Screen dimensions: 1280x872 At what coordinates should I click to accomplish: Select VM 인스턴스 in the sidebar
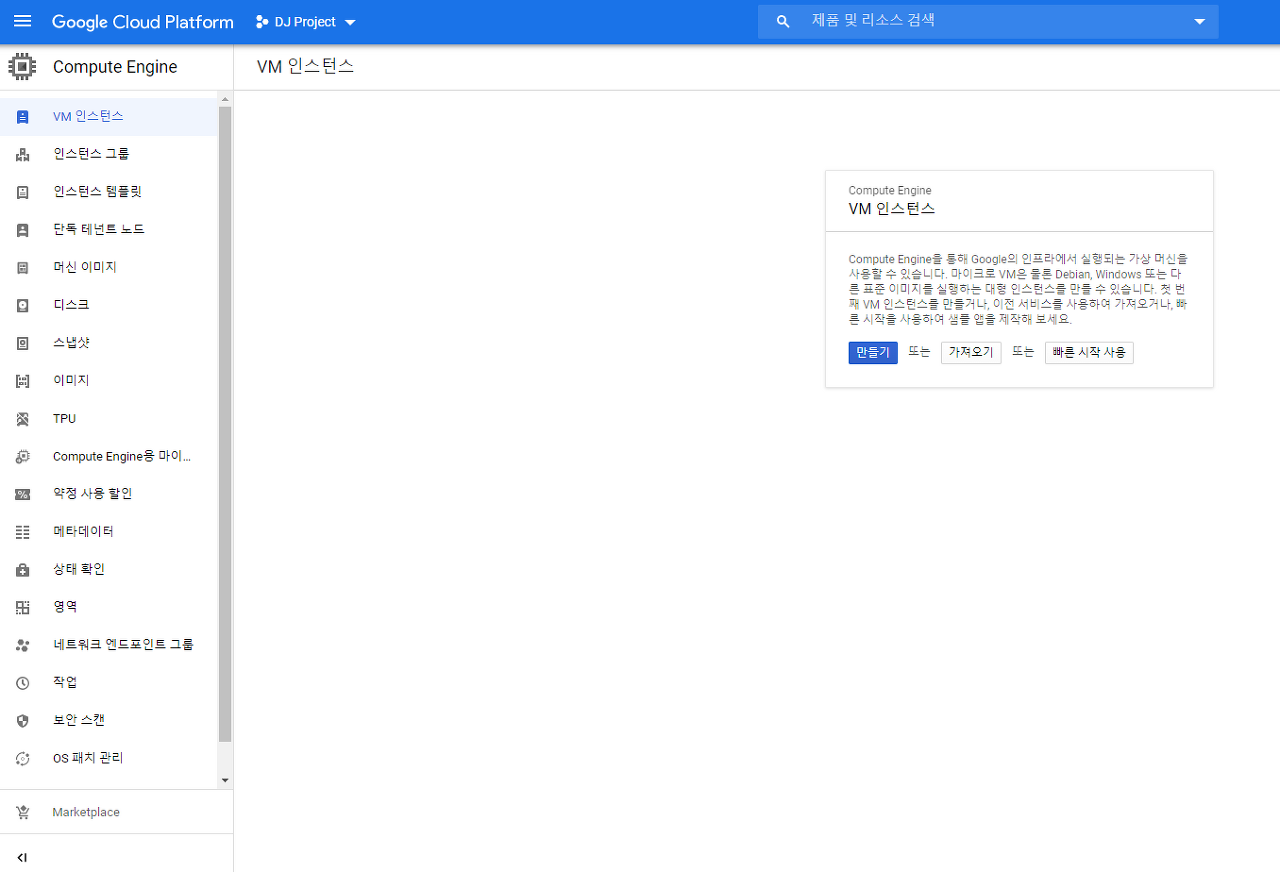coord(109,117)
